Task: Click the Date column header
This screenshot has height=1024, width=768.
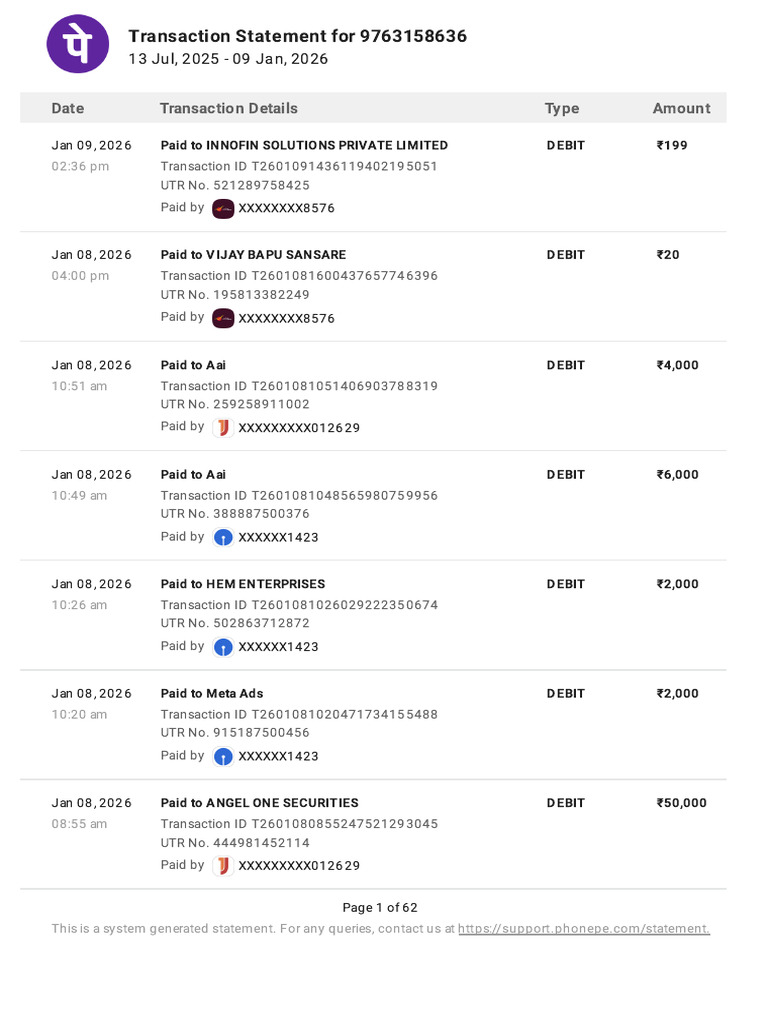Action: (x=68, y=108)
